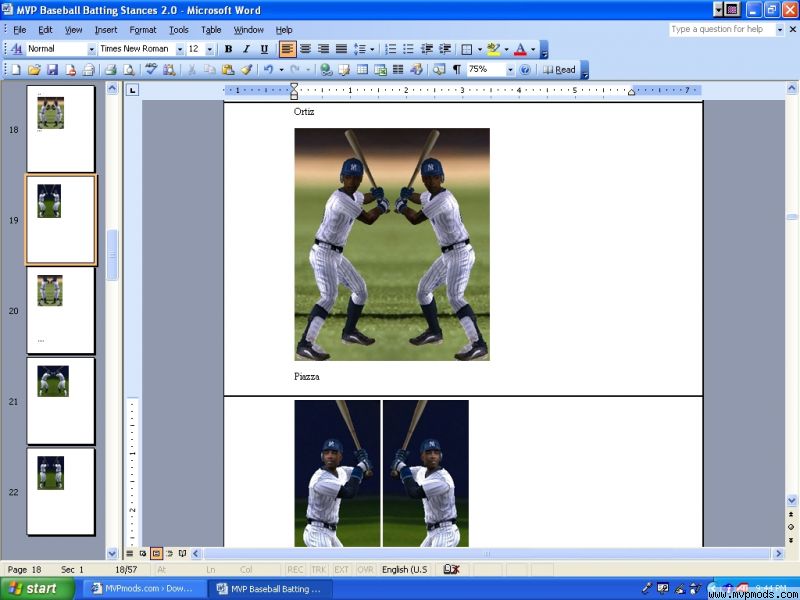Image resolution: width=800 pixels, height=600 pixels.
Task: Click the Insert Table icon
Action: 362,69
